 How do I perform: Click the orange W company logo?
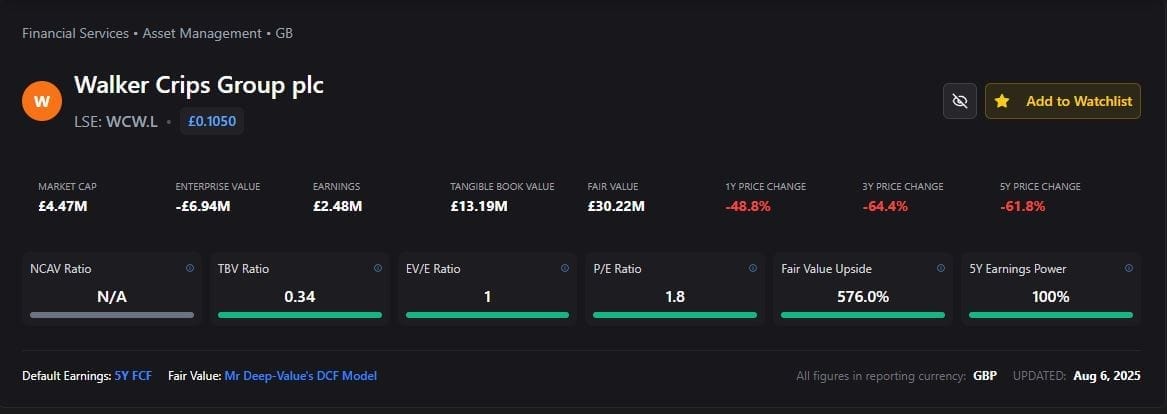pyautogui.click(x=42, y=101)
